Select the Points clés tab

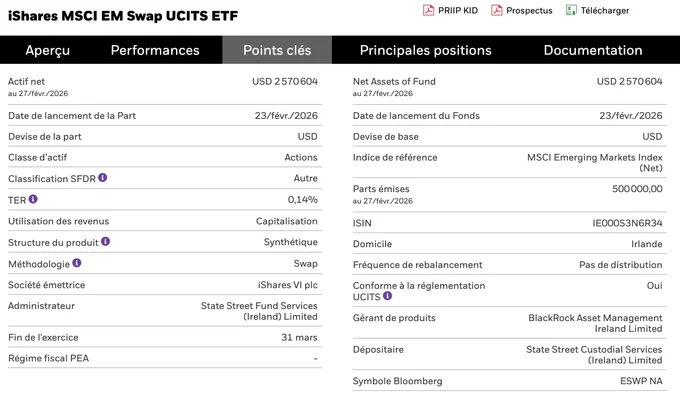[x=277, y=50]
